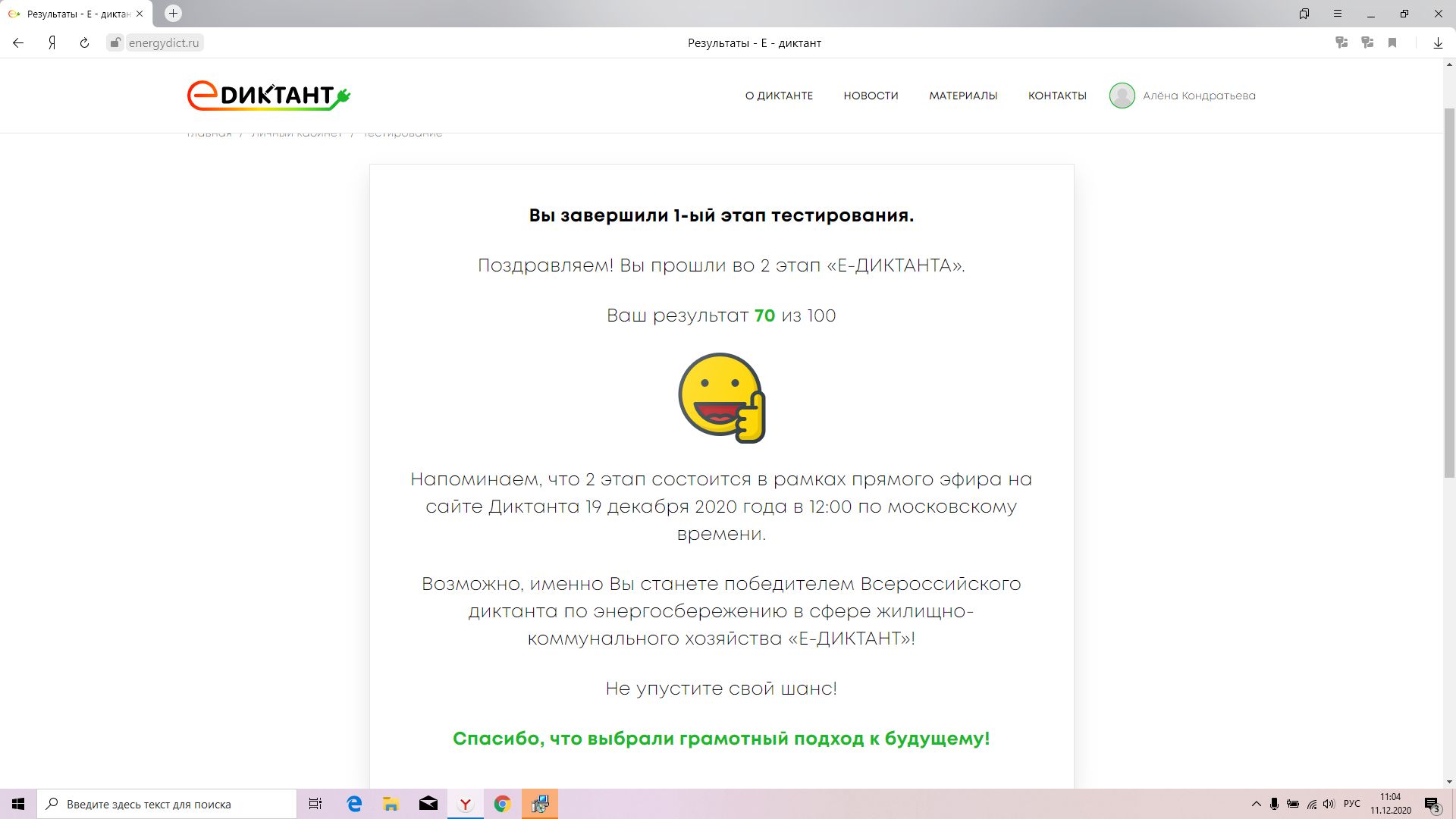This screenshot has width=1456, height=819.
Task: Click the Windows search box on the taskbar
Action: [167, 804]
